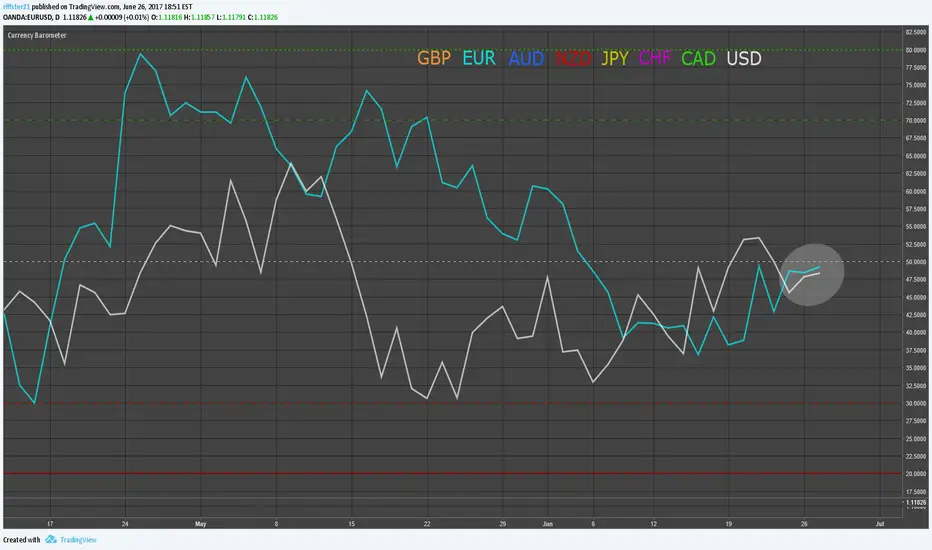Click the Jun date axis label

click(548, 524)
